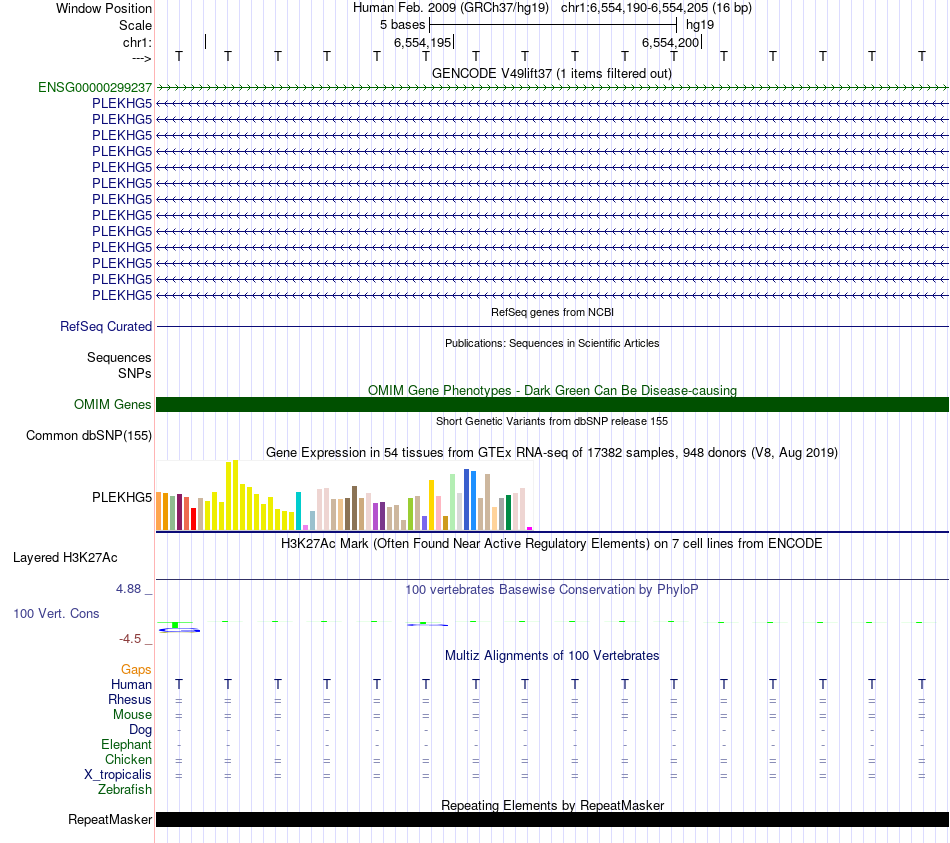The image size is (950, 843).
Task: Open Short Genetic Variants from dbSNP title
Action: [552, 421]
